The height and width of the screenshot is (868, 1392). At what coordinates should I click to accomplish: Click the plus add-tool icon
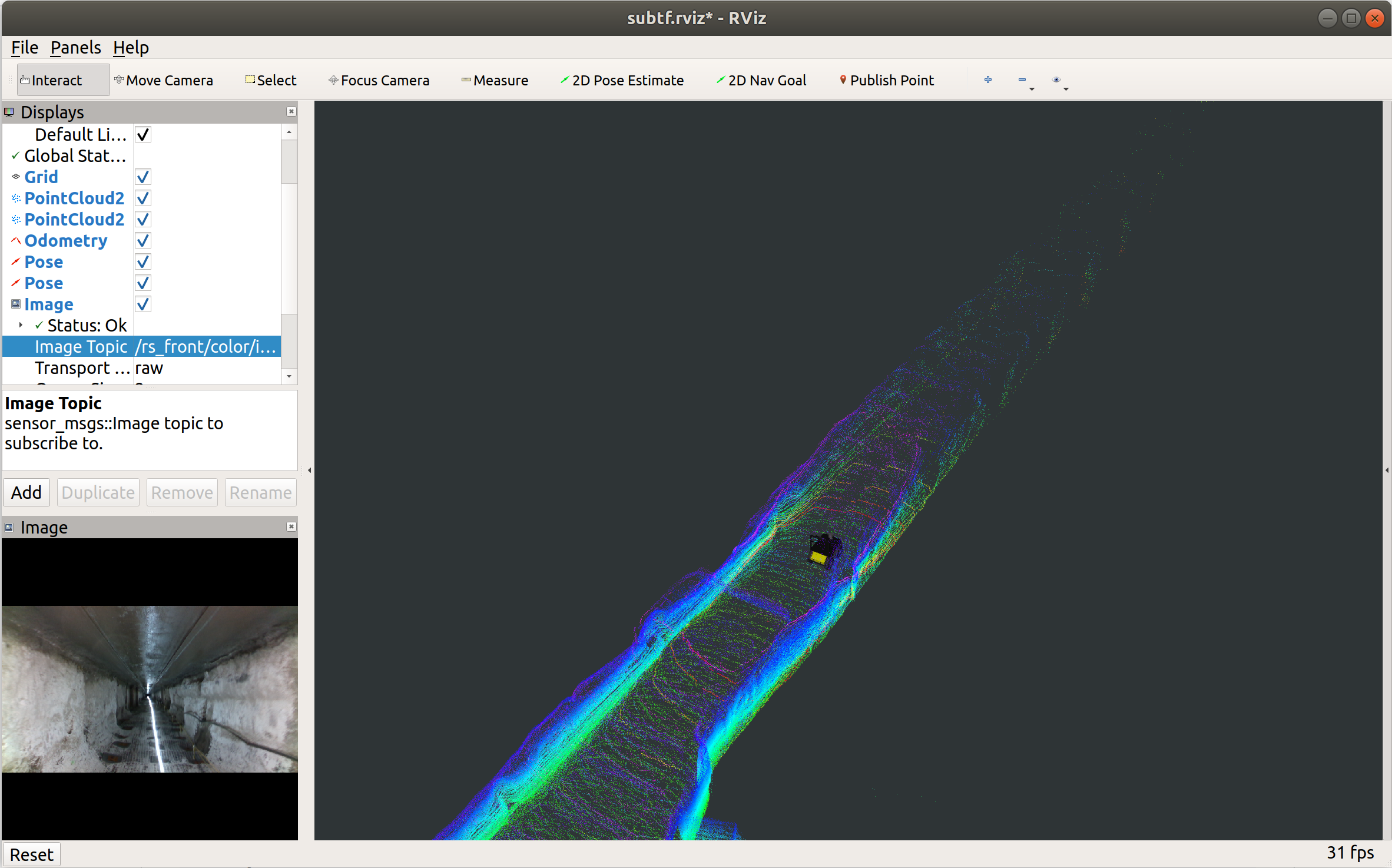click(x=988, y=79)
